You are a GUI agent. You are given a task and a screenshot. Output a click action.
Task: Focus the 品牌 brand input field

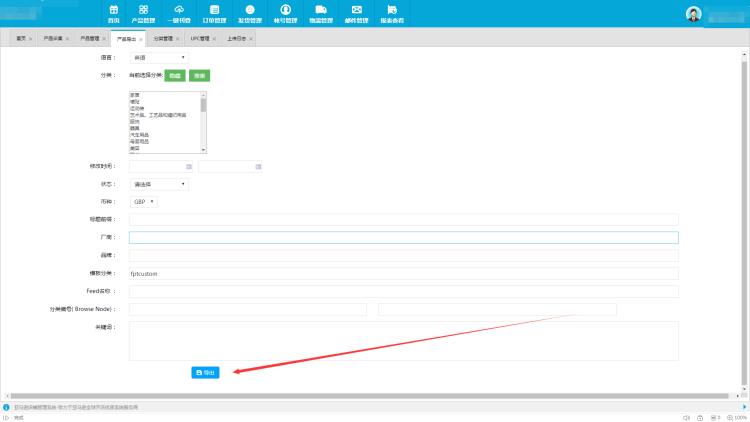click(404, 255)
